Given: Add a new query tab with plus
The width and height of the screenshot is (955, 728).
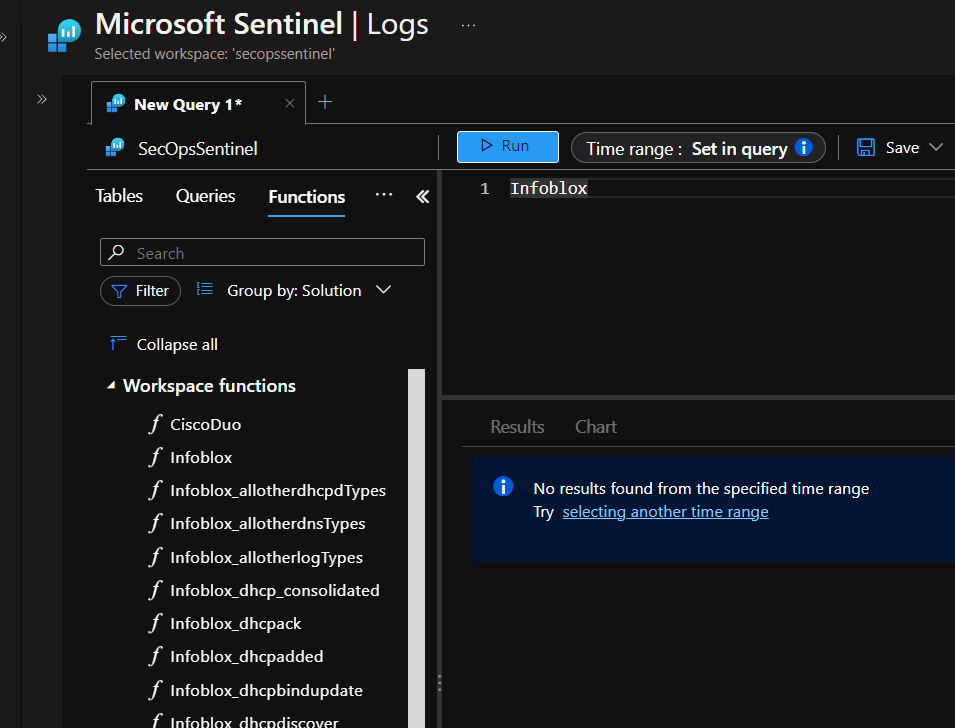Looking at the screenshot, I should (x=325, y=102).
